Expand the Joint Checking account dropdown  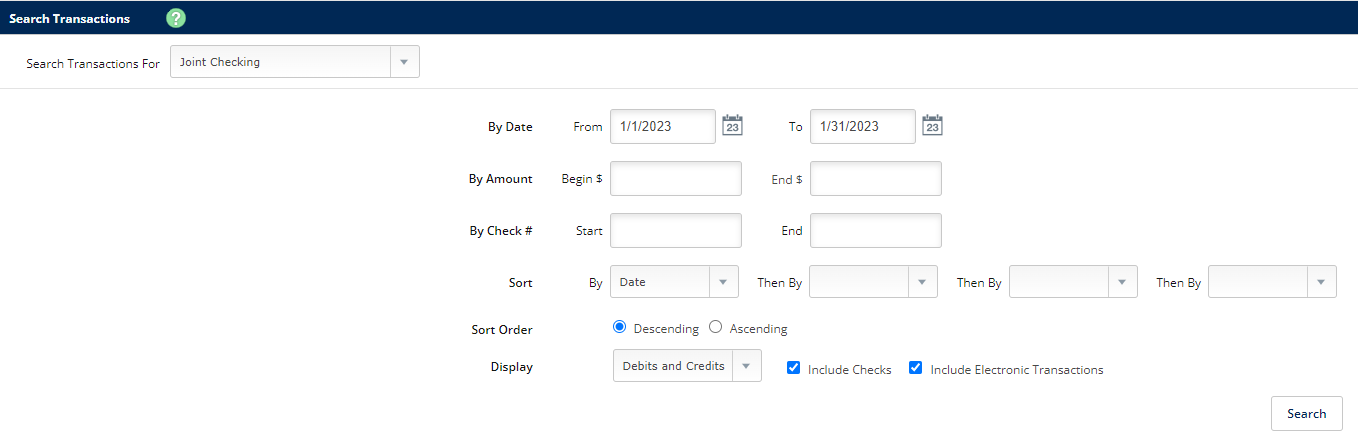295,62
